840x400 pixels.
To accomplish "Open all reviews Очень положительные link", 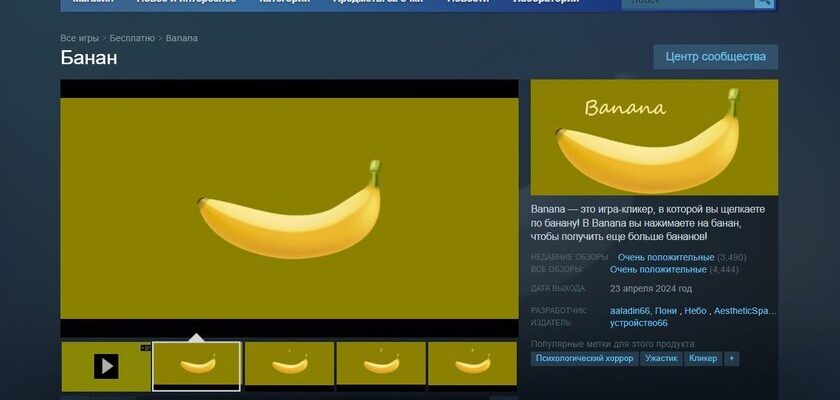I will (657, 269).
